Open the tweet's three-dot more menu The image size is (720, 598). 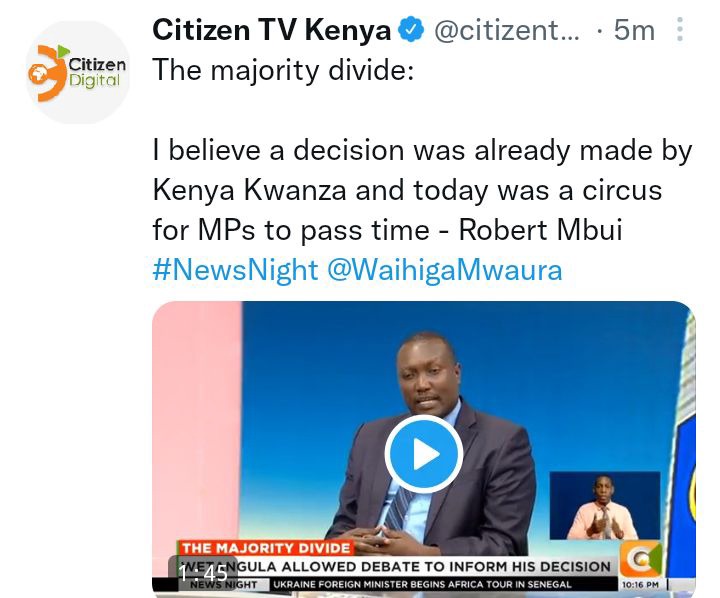[x=680, y=30]
